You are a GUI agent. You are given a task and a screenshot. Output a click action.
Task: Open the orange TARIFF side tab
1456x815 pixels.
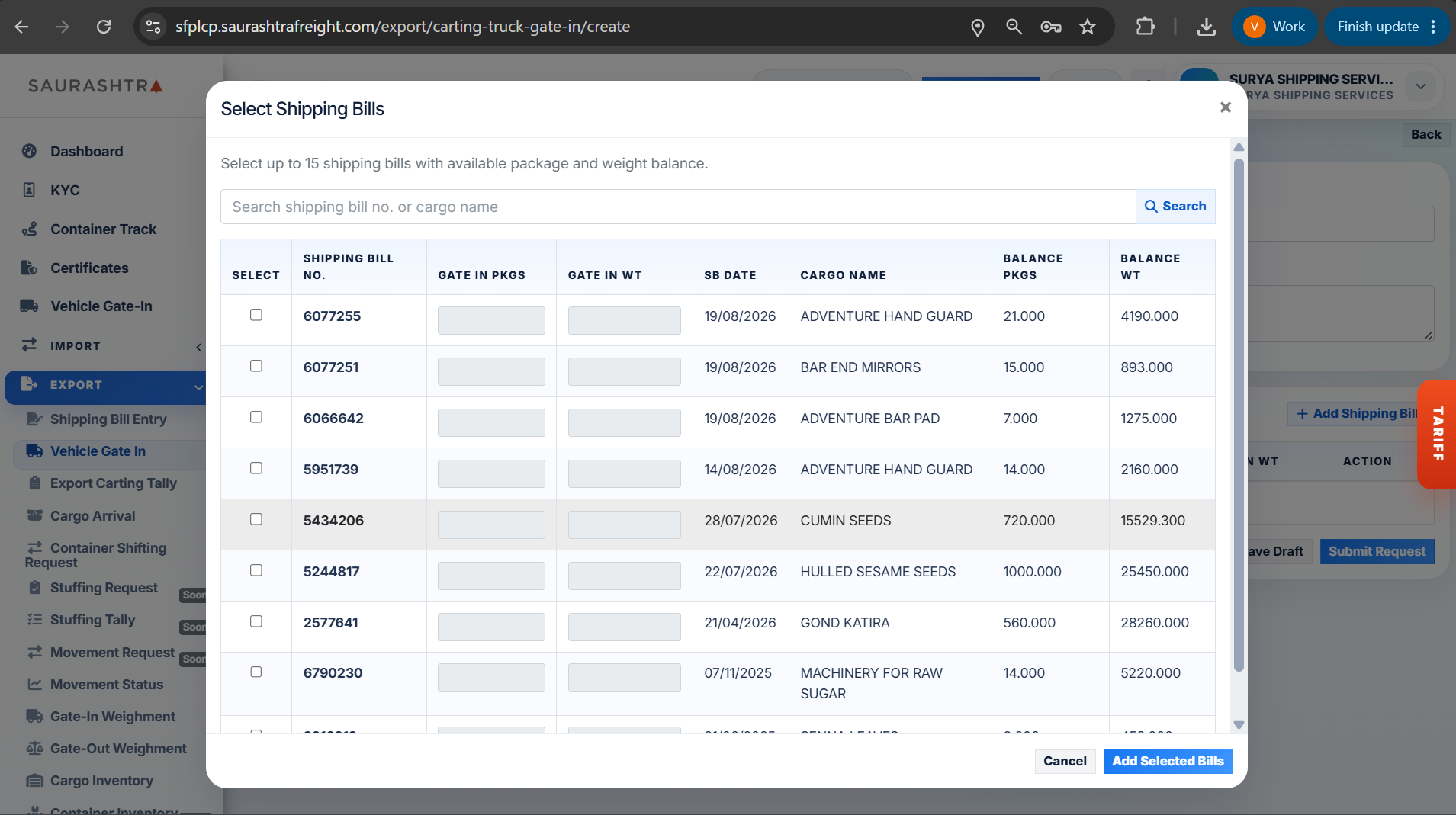click(x=1437, y=434)
